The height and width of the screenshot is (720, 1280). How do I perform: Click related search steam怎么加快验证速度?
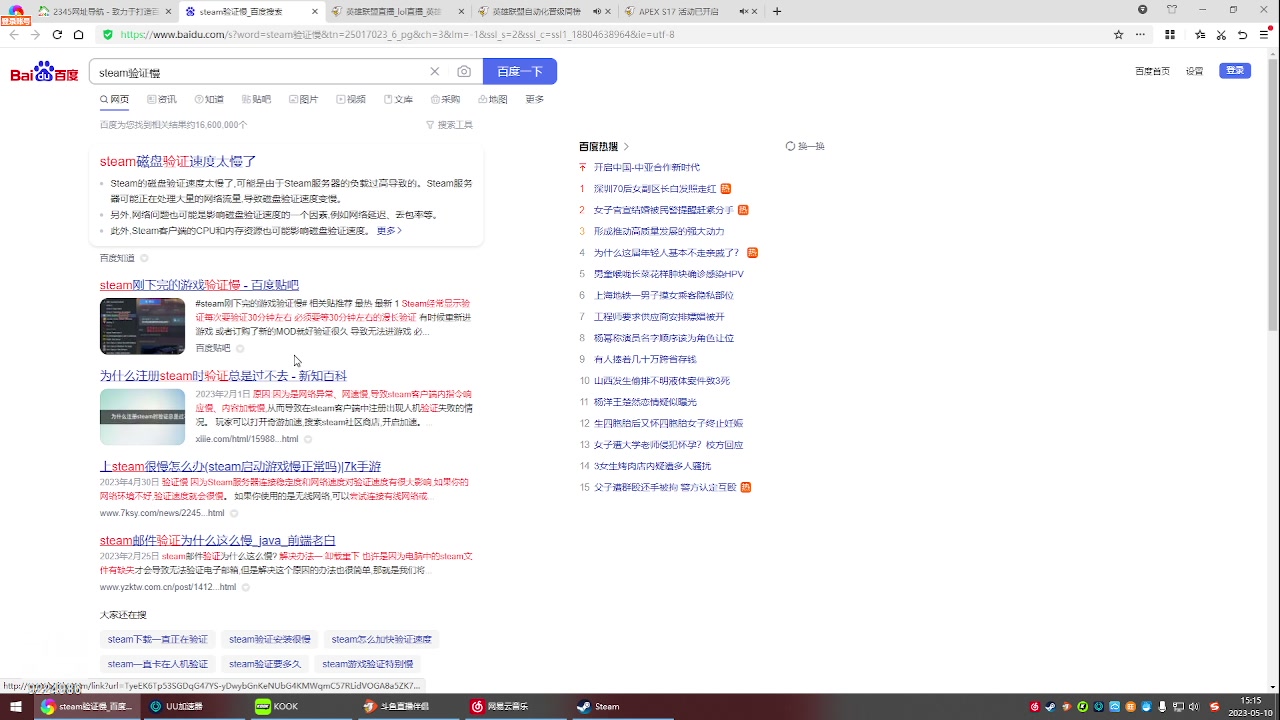click(x=381, y=639)
